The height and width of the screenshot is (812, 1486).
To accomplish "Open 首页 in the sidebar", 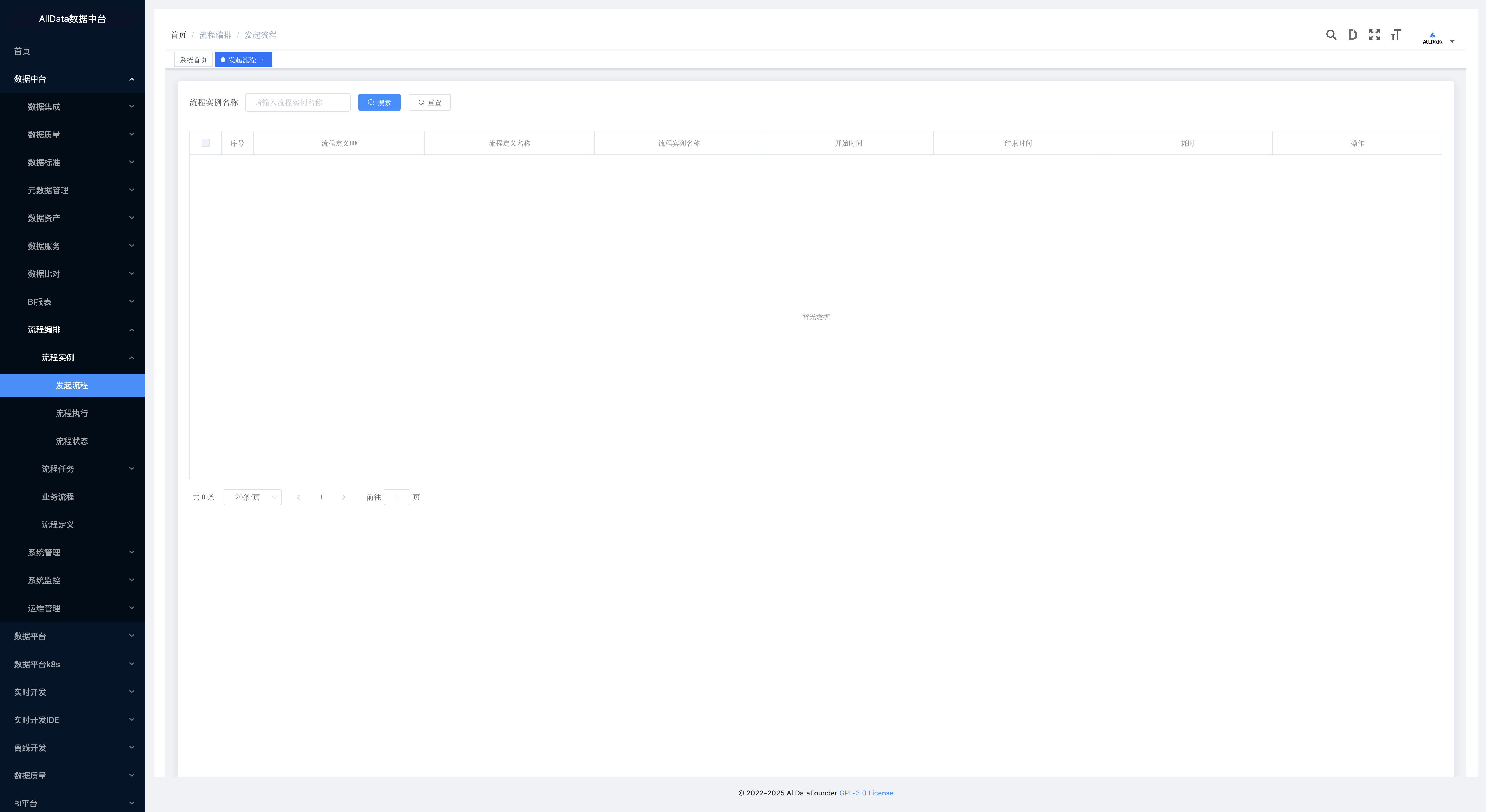I will [73, 51].
